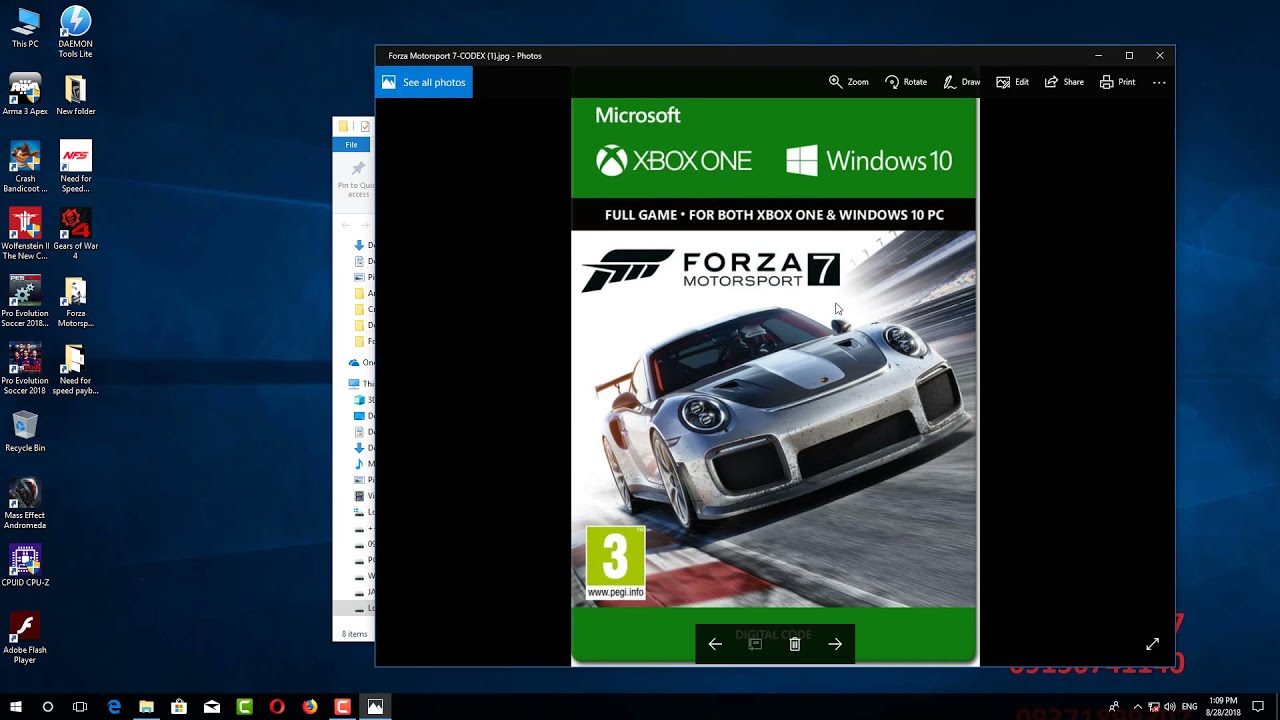Launch Opera browser from taskbar
This screenshot has width=1280, height=720.
click(x=277, y=707)
